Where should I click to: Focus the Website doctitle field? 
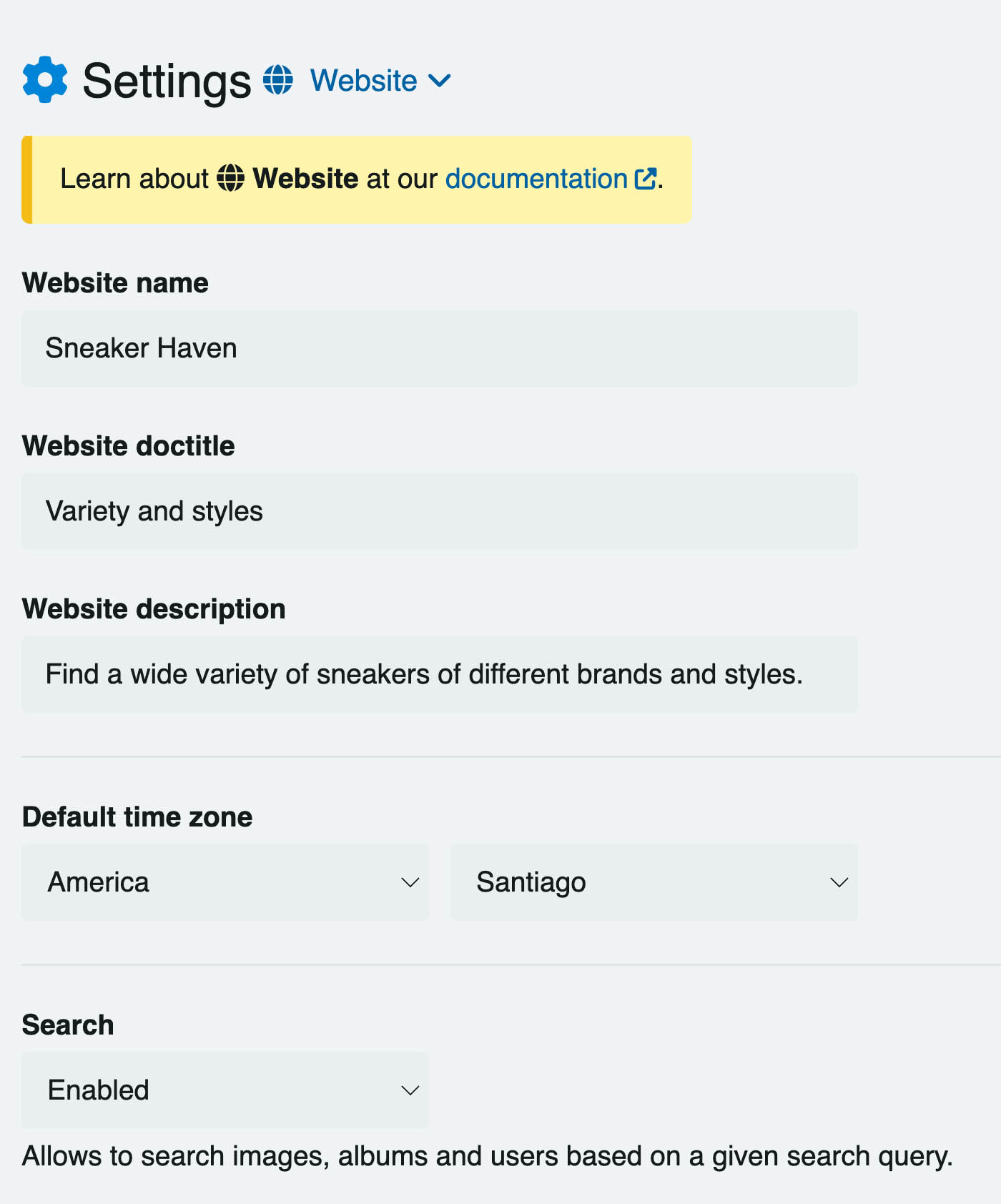[x=440, y=511]
